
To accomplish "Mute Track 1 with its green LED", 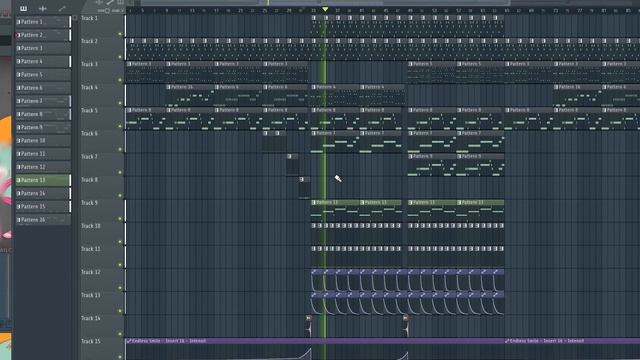I will tap(120, 34).
